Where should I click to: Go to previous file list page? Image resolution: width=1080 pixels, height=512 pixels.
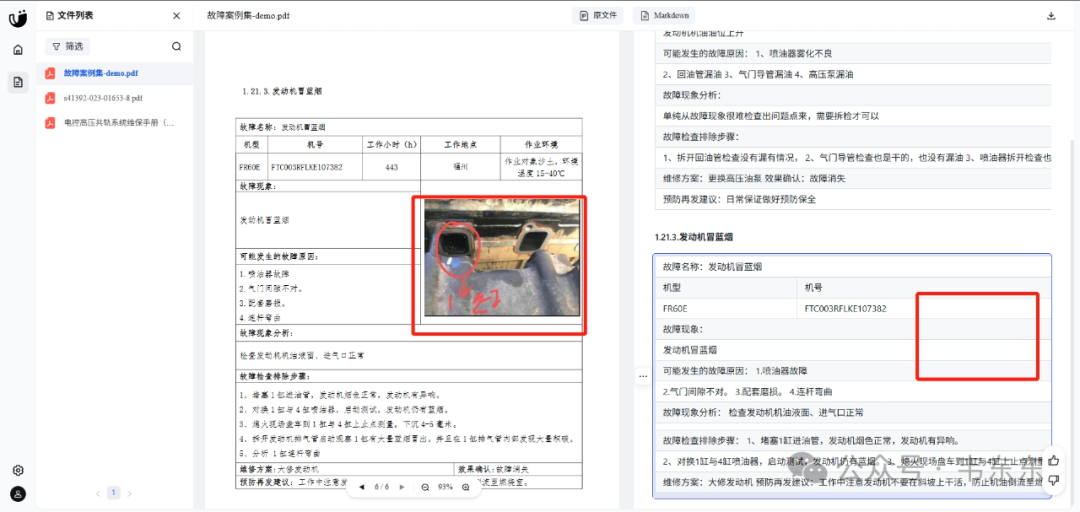click(98, 493)
